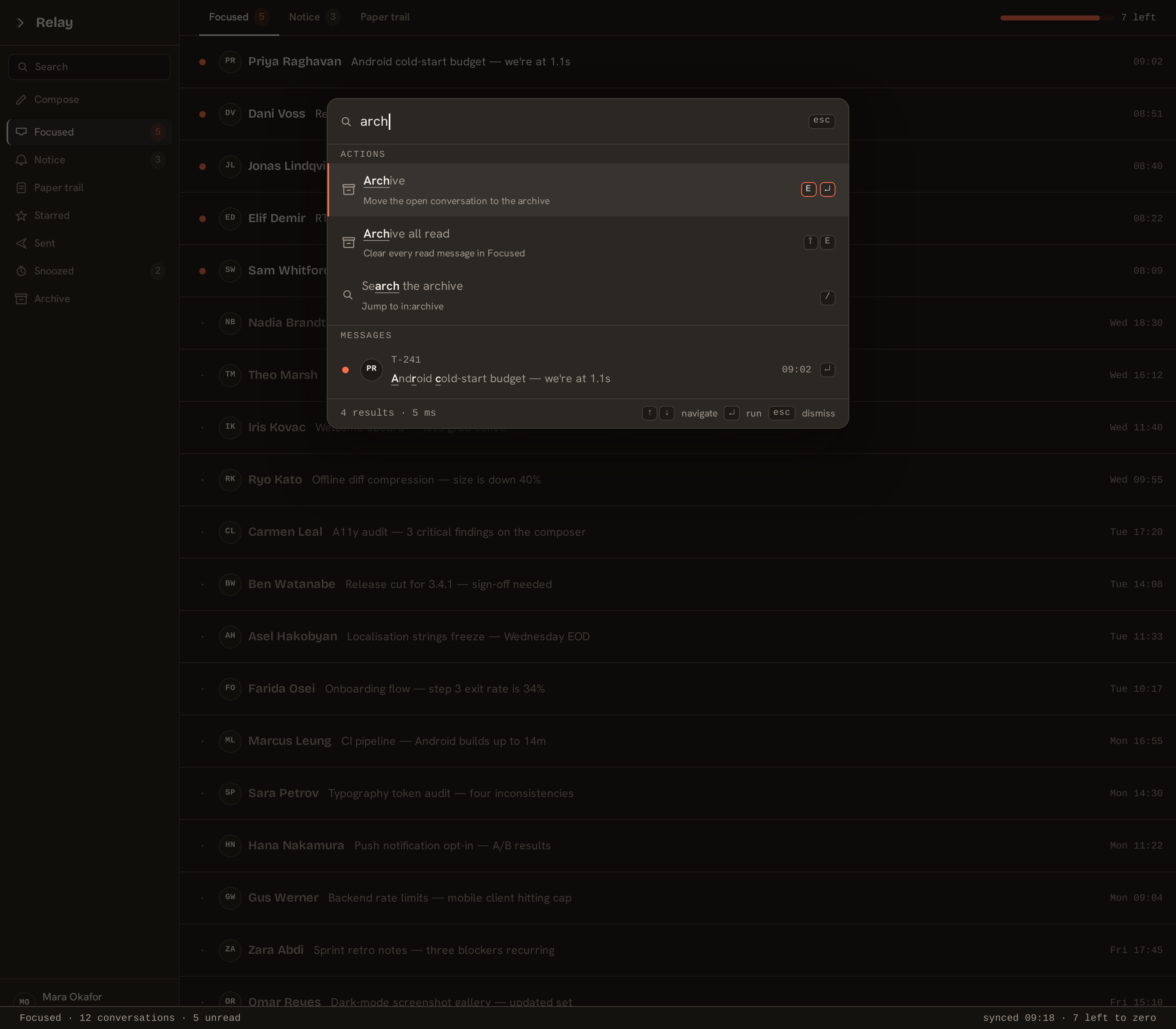The height and width of the screenshot is (1029, 1176).
Task: Open the Archive folder in sidebar
Action: tap(89, 298)
